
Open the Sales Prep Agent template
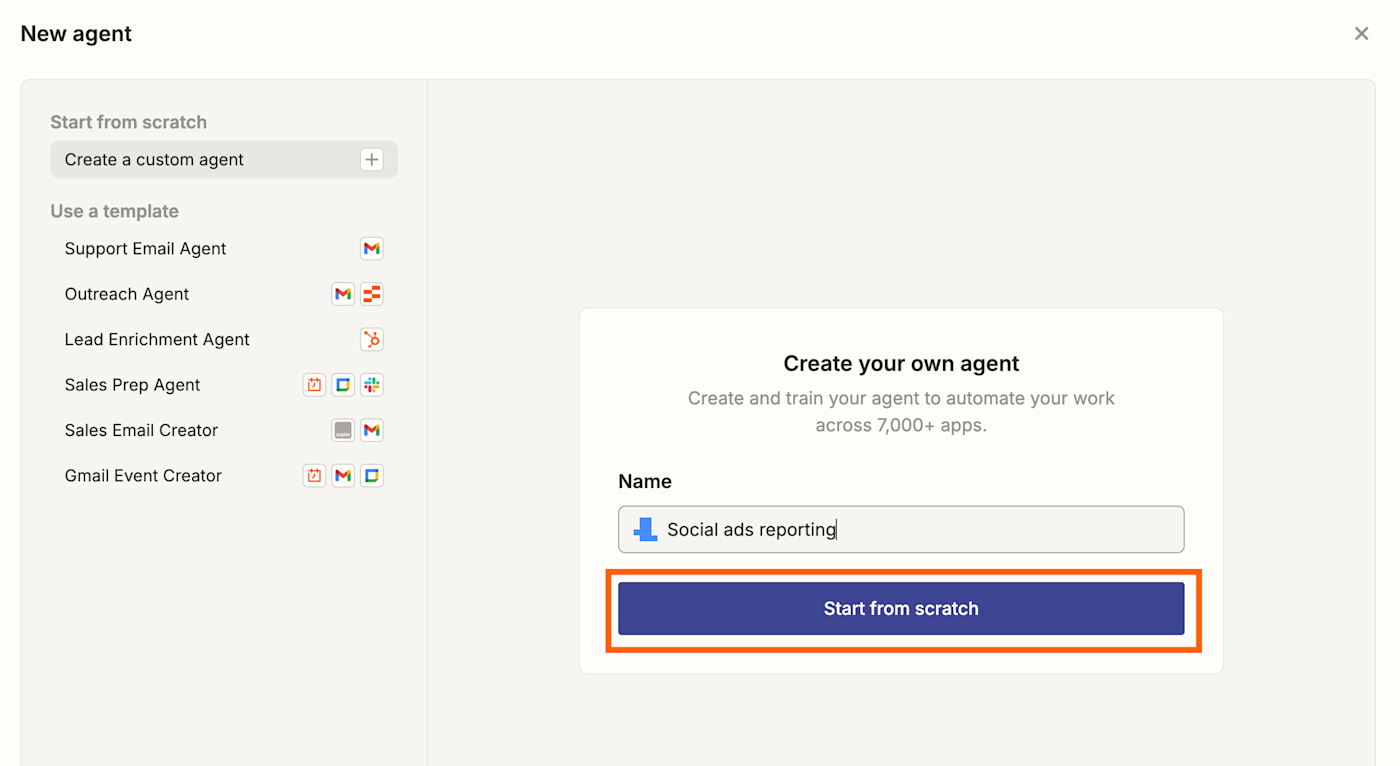pyautogui.click(x=224, y=385)
